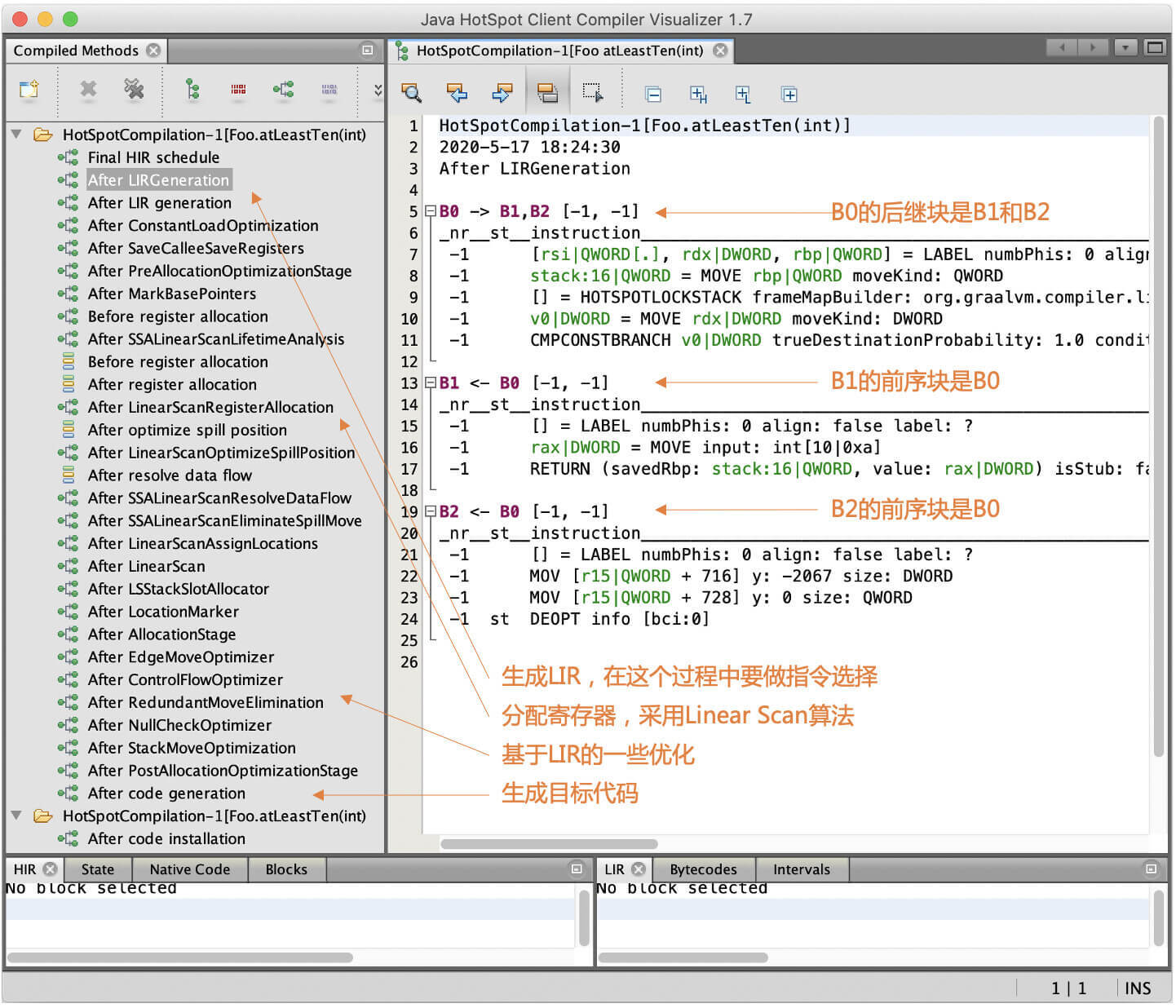The width and height of the screenshot is (1176, 1008).
Task: Open the Intervals tab
Action: coord(801,869)
